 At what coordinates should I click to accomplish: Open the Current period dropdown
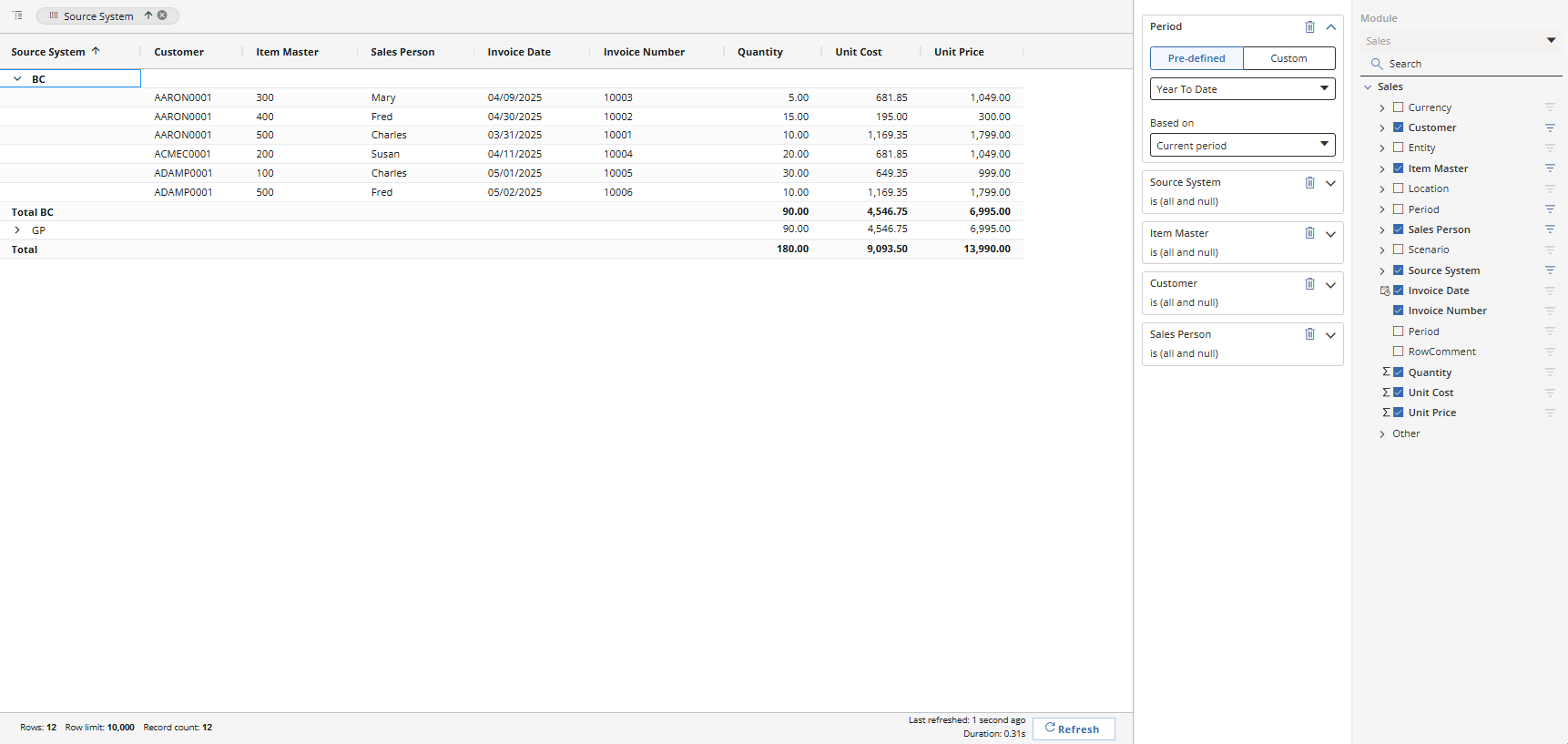click(1242, 146)
